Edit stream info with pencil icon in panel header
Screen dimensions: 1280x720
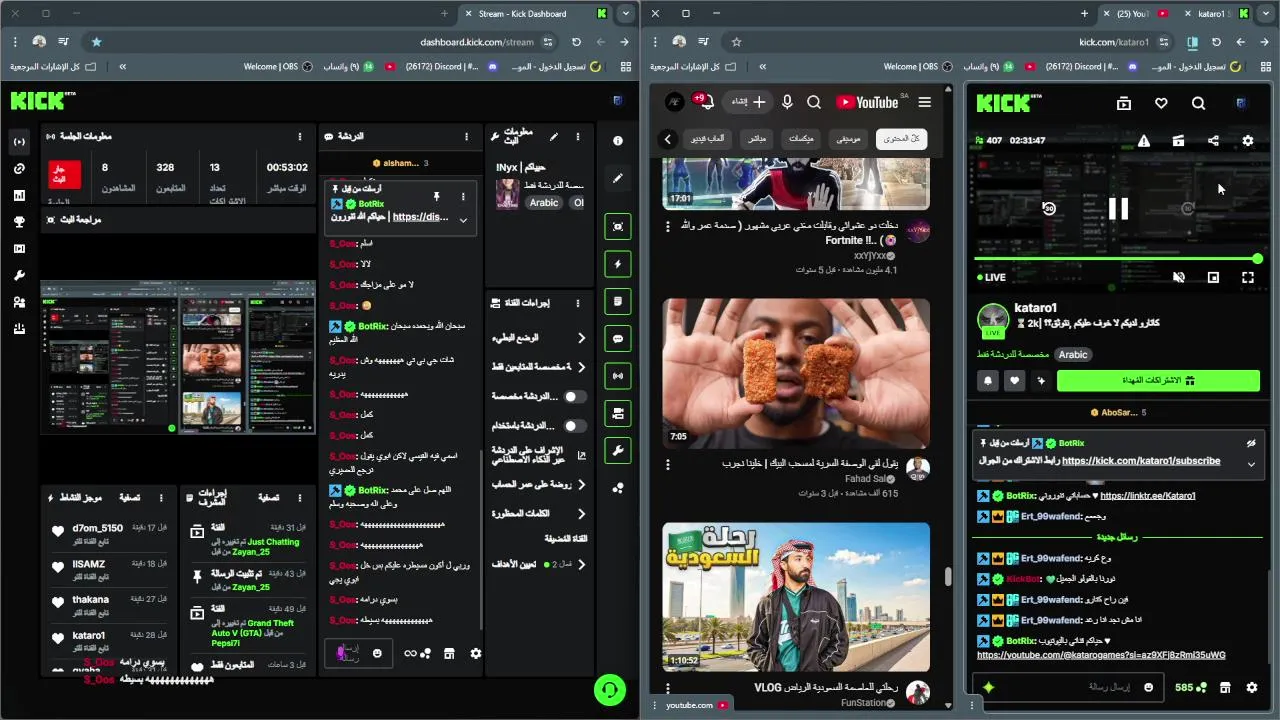[553, 136]
